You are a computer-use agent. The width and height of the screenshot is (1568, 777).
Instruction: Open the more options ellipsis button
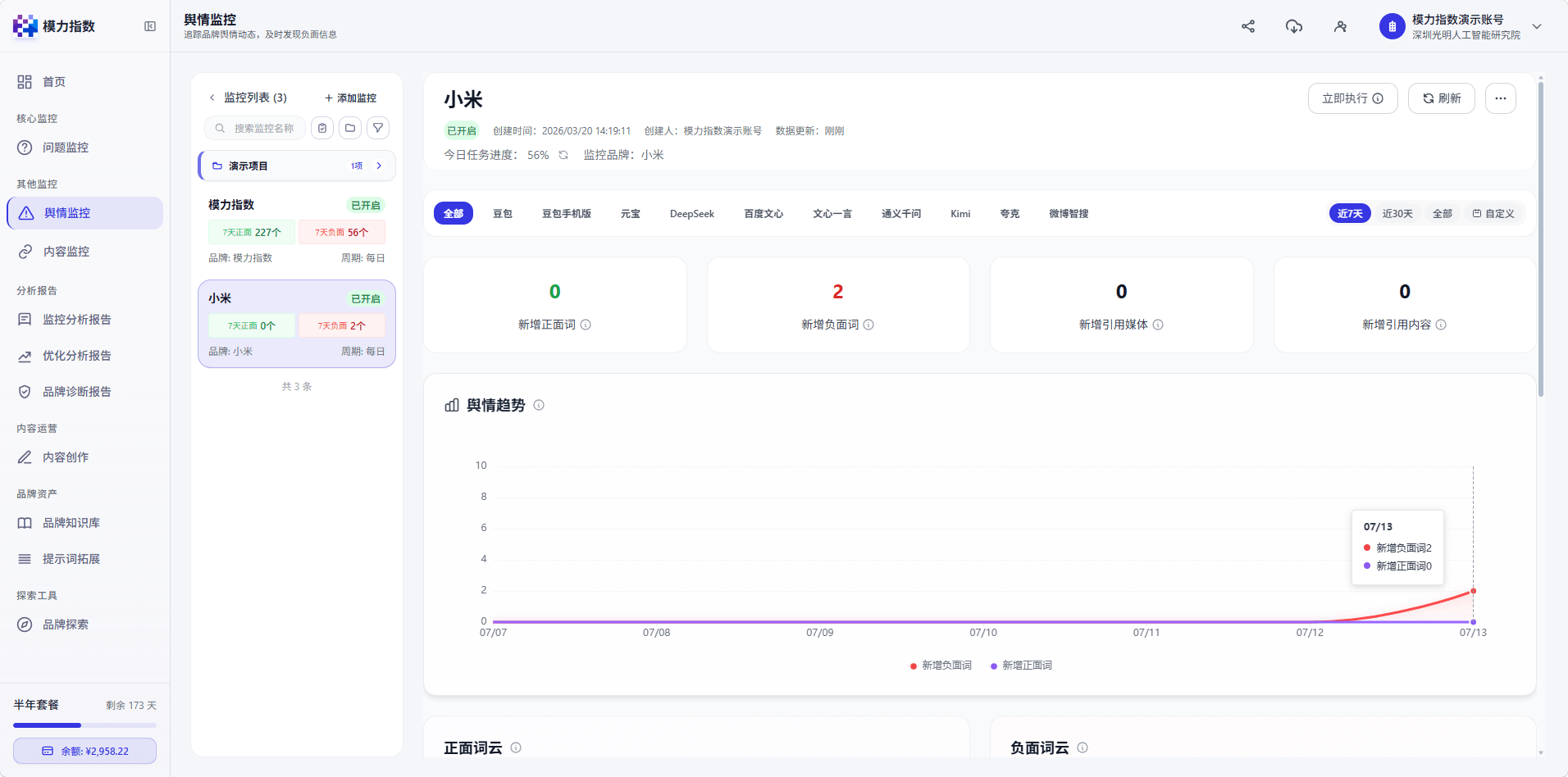point(1501,98)
